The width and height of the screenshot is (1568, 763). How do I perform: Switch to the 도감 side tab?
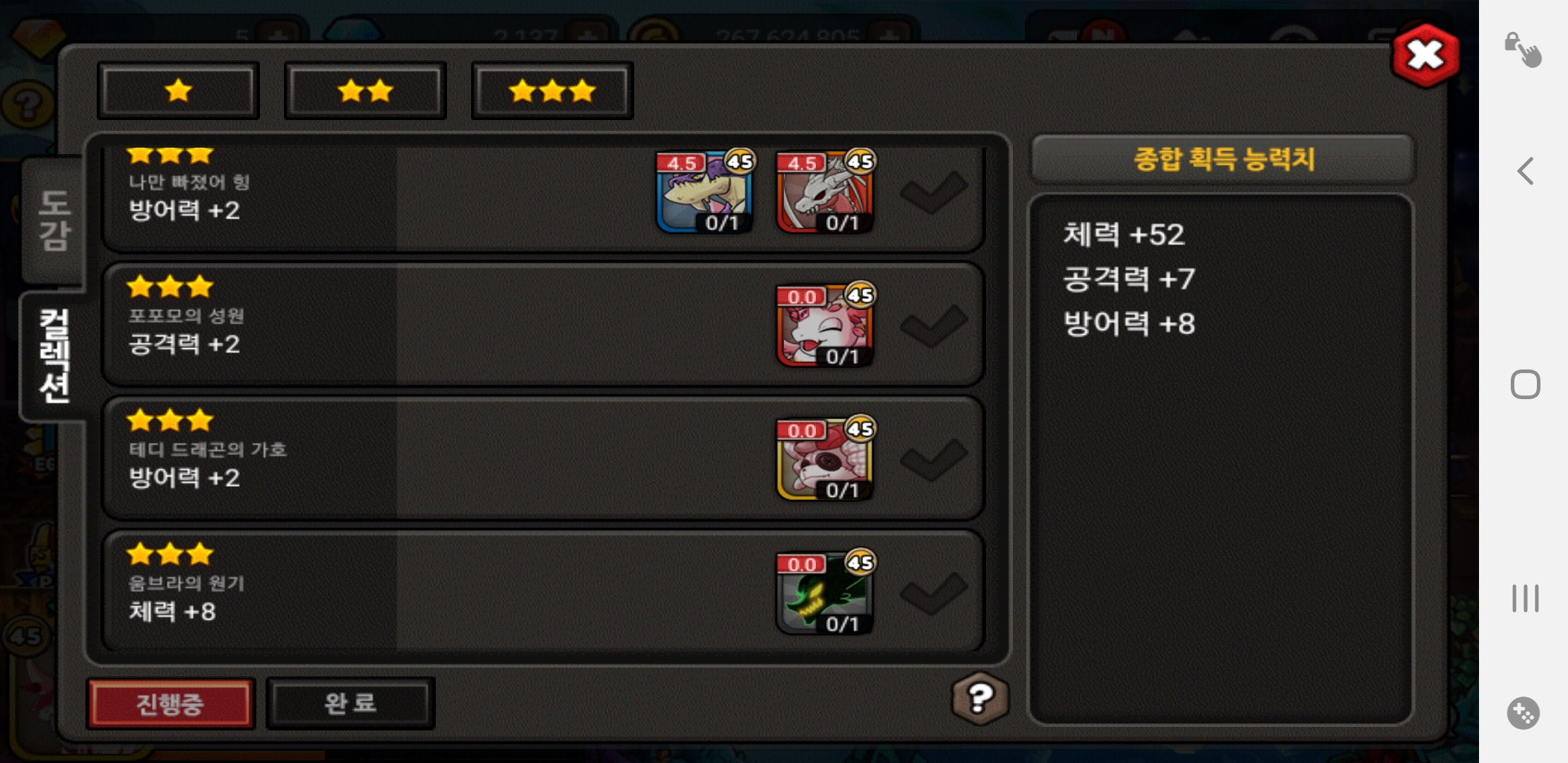click(x=54, y=220)
